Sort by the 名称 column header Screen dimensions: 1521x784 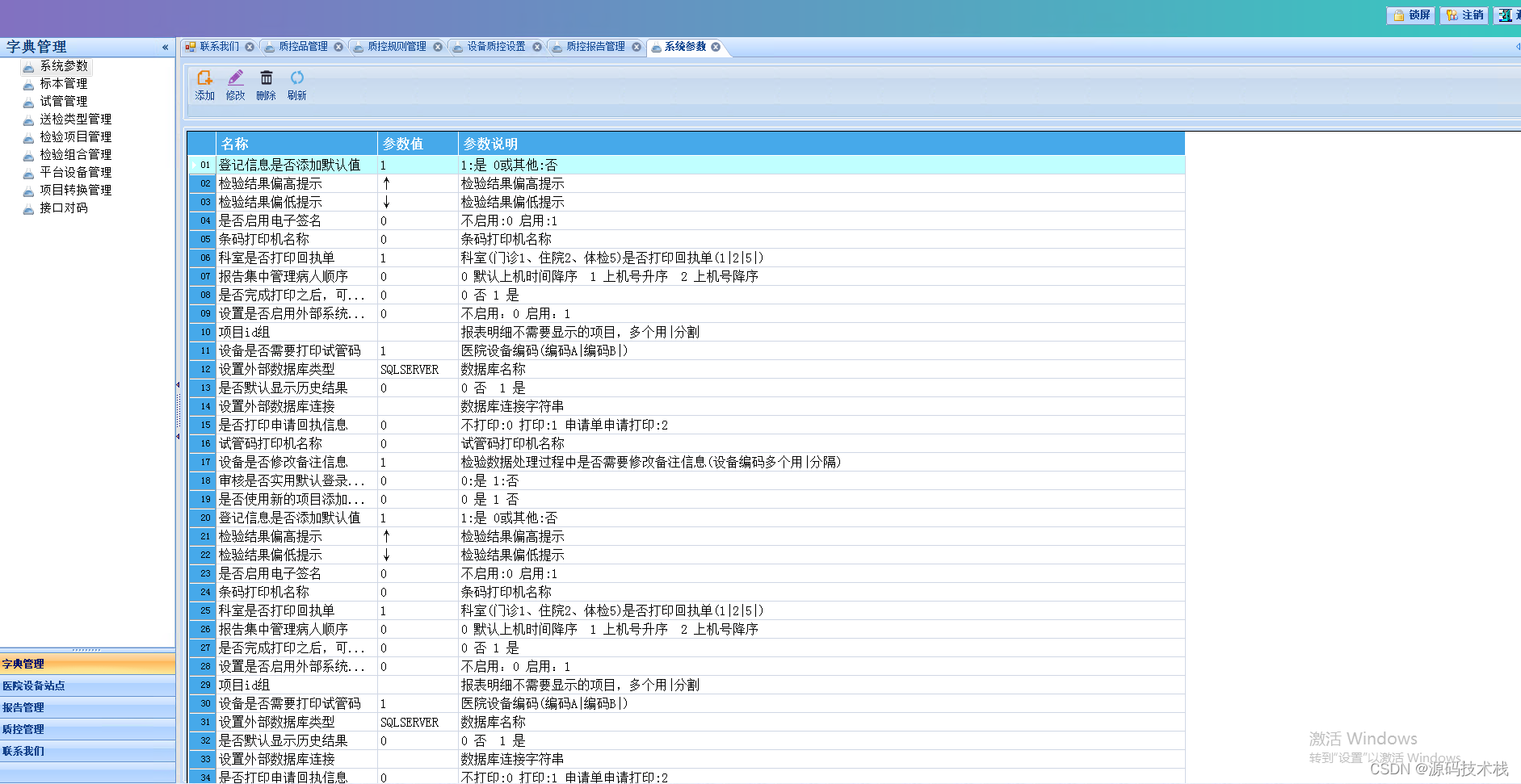tap(296, 144)
